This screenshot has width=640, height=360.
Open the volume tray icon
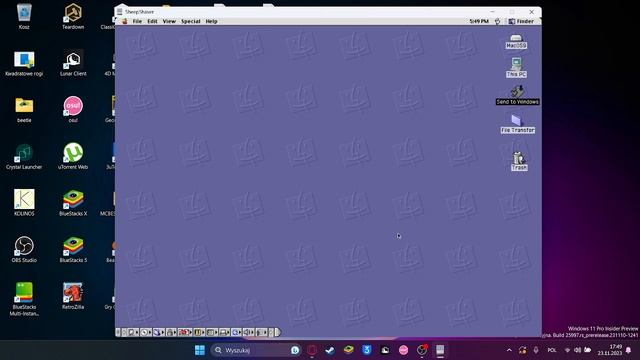coord(577,350)
